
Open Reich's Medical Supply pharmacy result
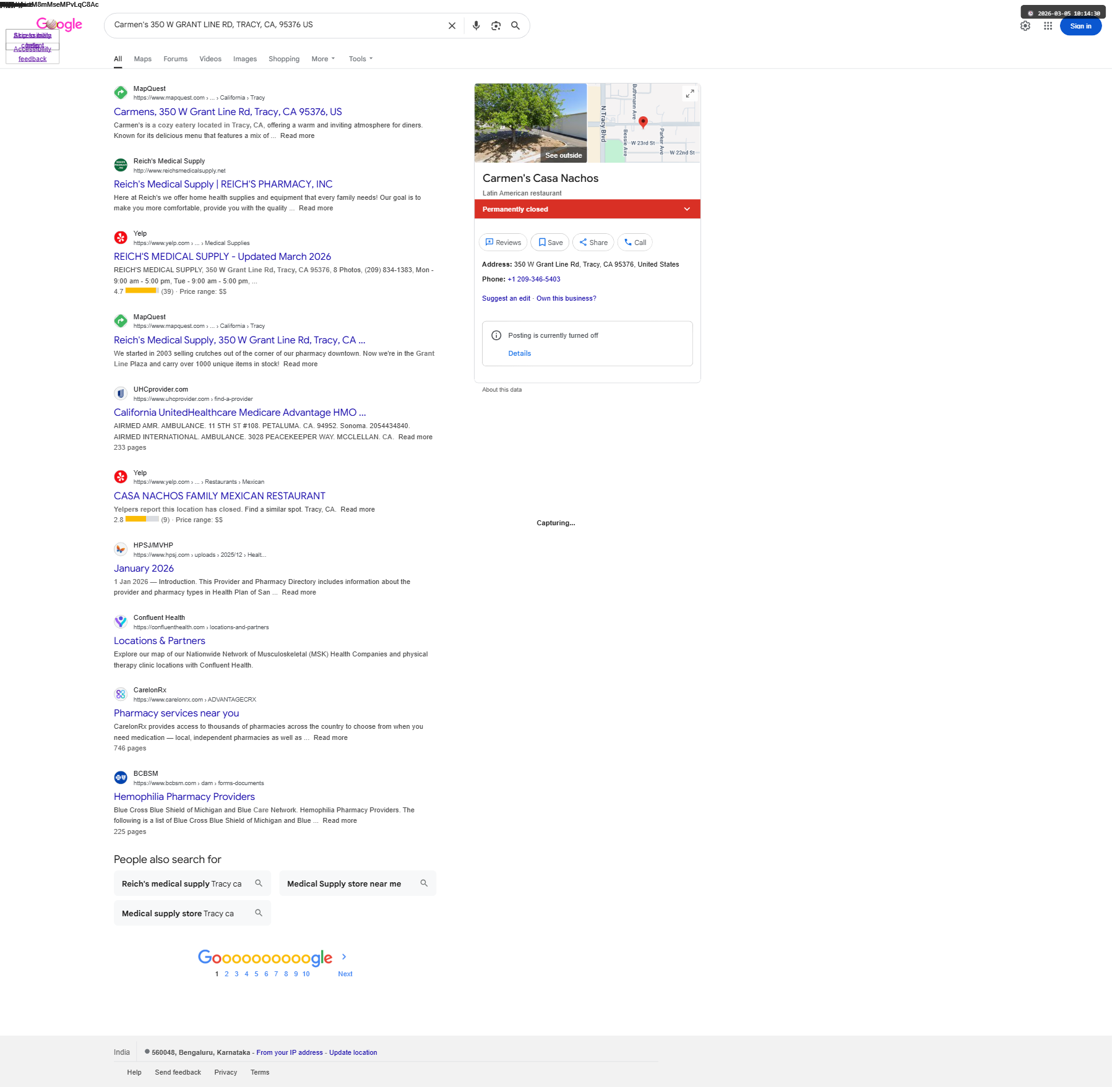tap(223, 184)
